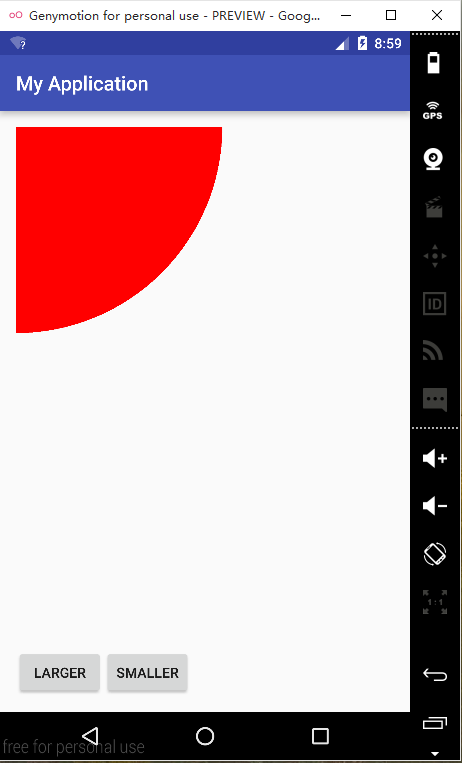The image size is (462, 763).
Task: Toggle pixel perfect 1:1 mode
Action: [435, 602]
